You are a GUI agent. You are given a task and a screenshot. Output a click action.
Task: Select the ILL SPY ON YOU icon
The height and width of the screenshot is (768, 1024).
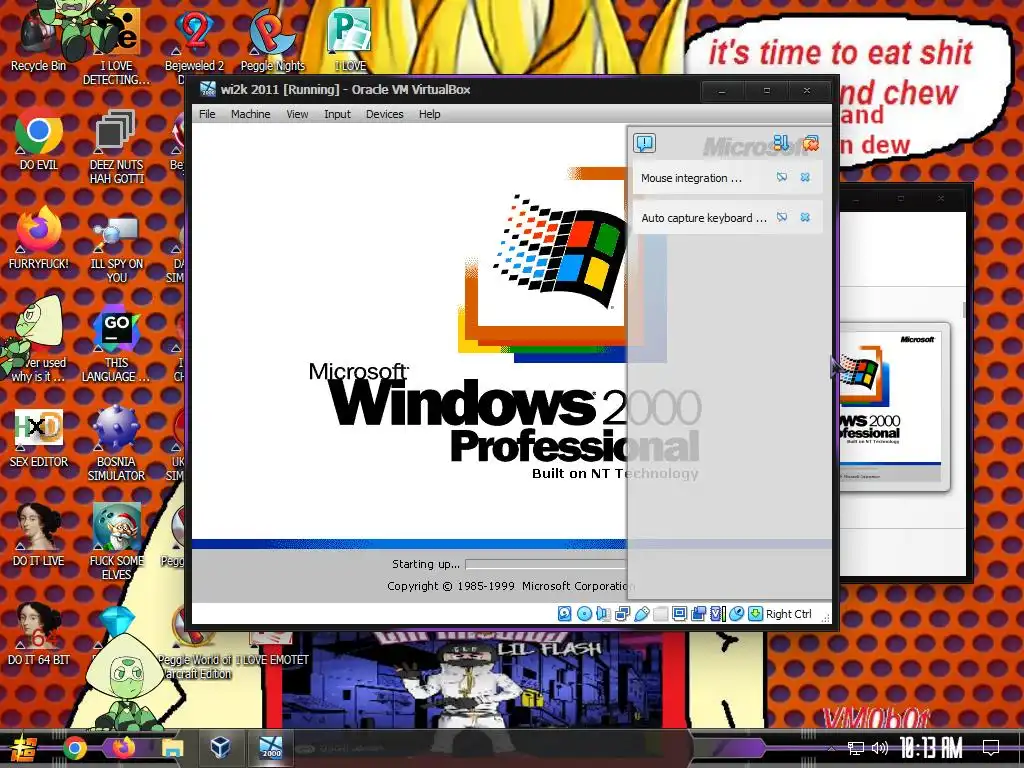(116, 248)
